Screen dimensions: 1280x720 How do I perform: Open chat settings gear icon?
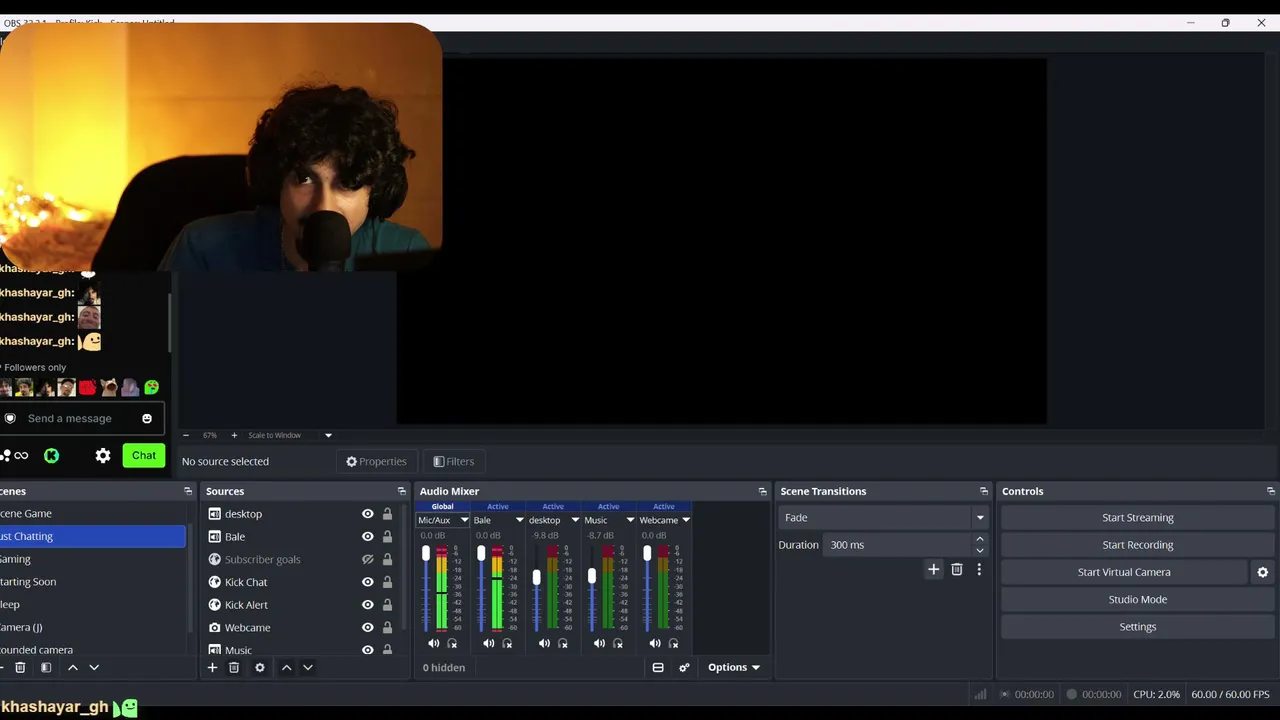click(103, 455)
